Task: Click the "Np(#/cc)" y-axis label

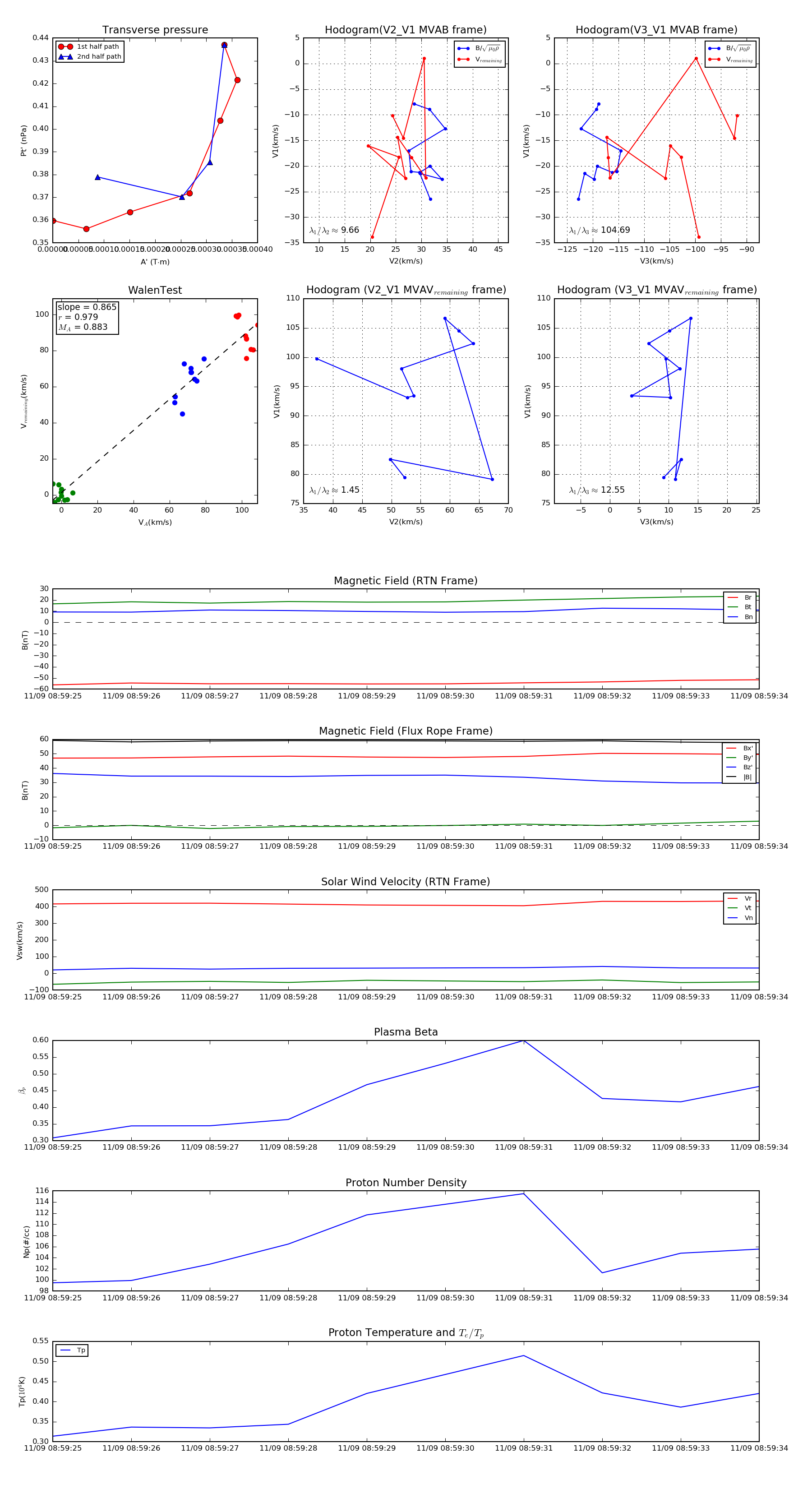Action: [26, 1241]
